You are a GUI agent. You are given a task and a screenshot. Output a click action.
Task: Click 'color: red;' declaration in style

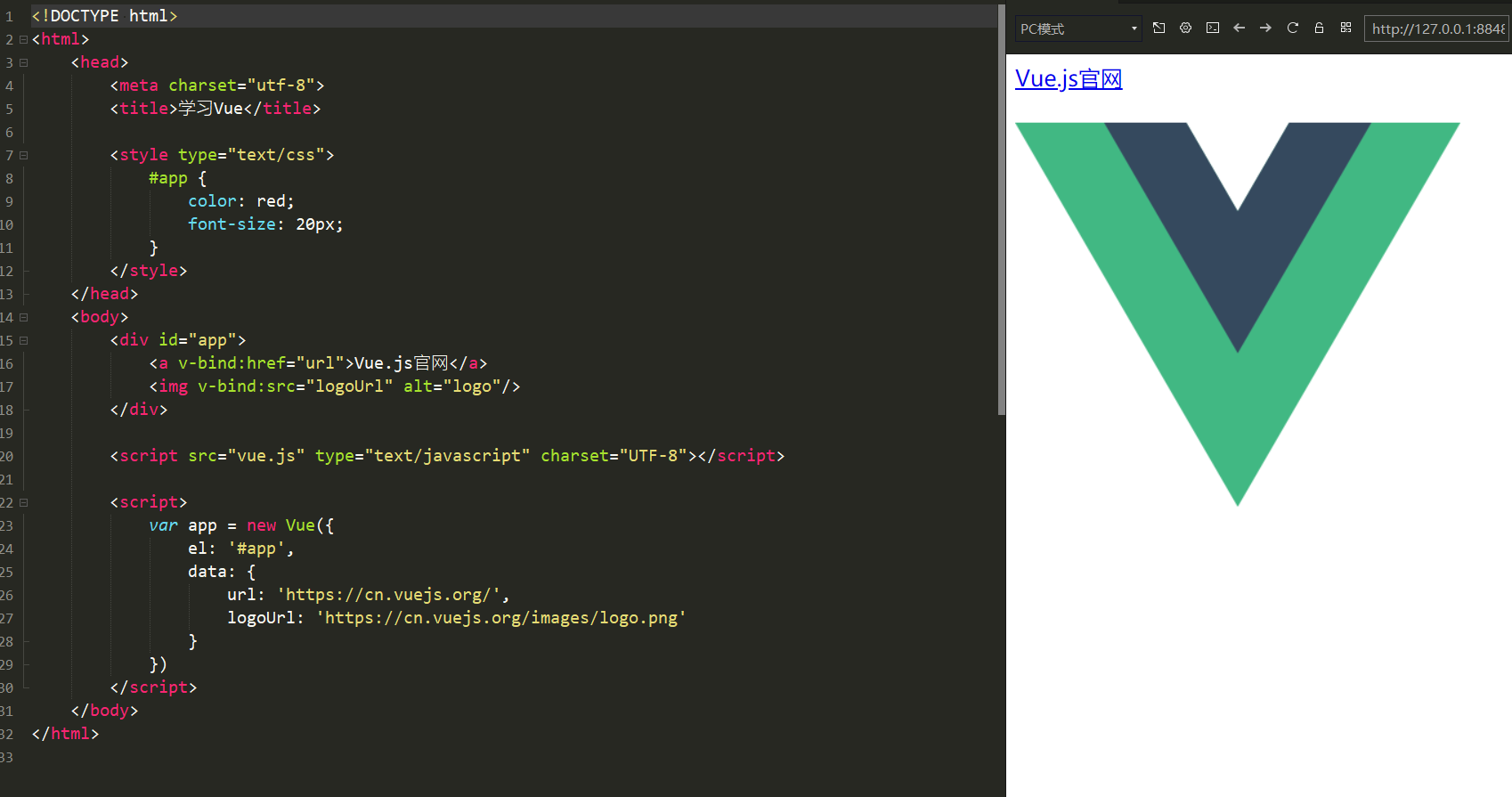pyautogui.click(x=241, y=201)
